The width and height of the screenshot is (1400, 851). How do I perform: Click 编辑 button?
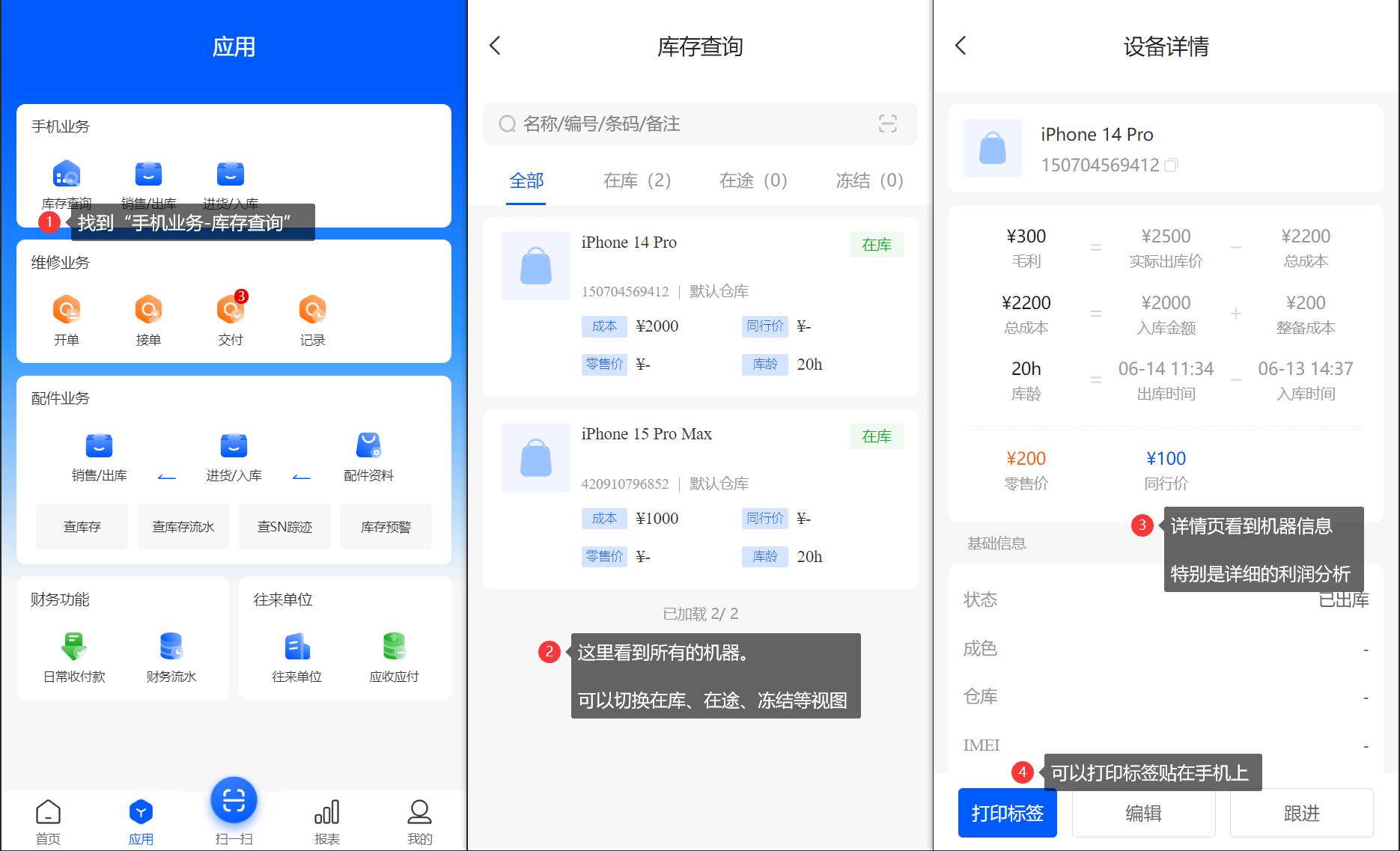pyautogui.click(x=1144, y=813)
